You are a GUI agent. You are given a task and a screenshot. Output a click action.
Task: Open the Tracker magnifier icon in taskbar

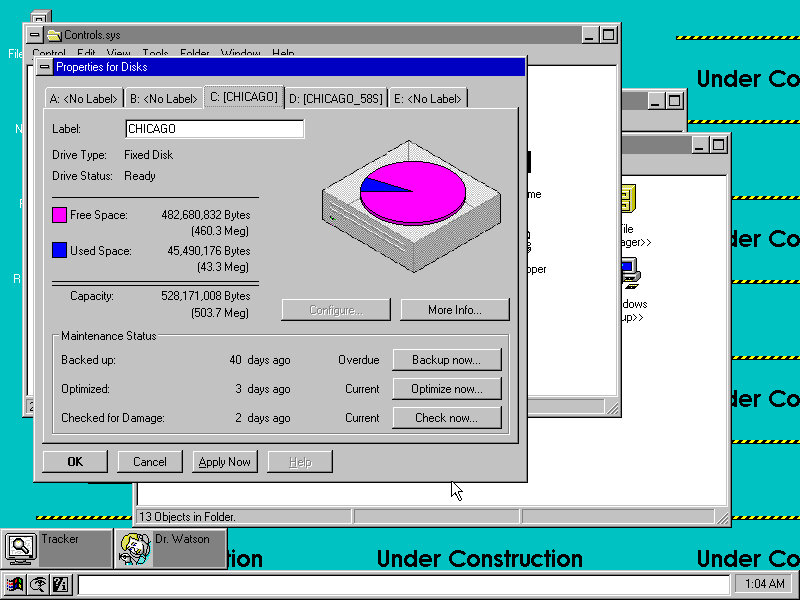(x=20, y=547)
